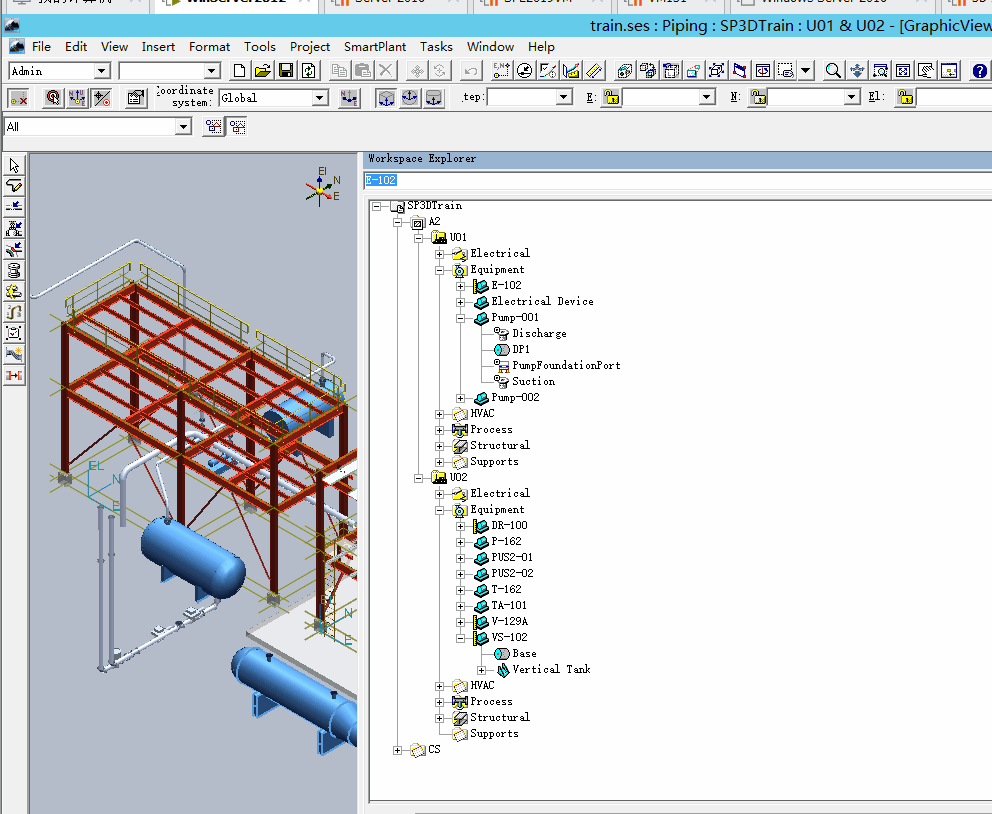Click the Workspace Explorer search field
Viewport: 992px width, 814px height.
678,180
